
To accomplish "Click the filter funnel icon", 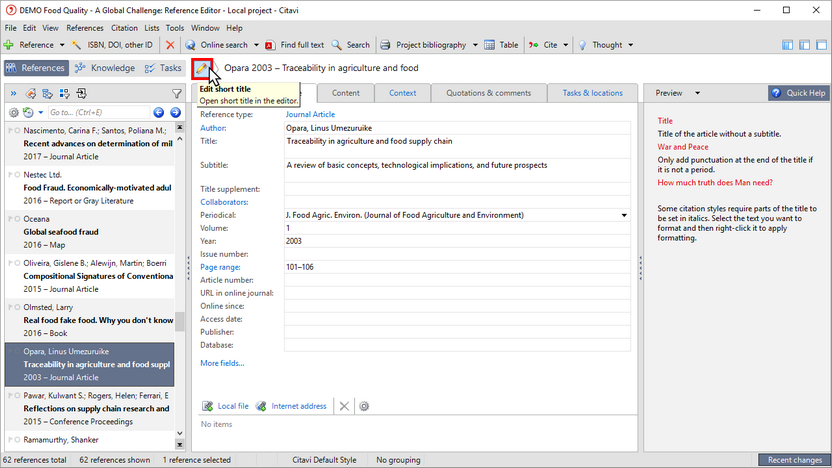I will (177, 94).
